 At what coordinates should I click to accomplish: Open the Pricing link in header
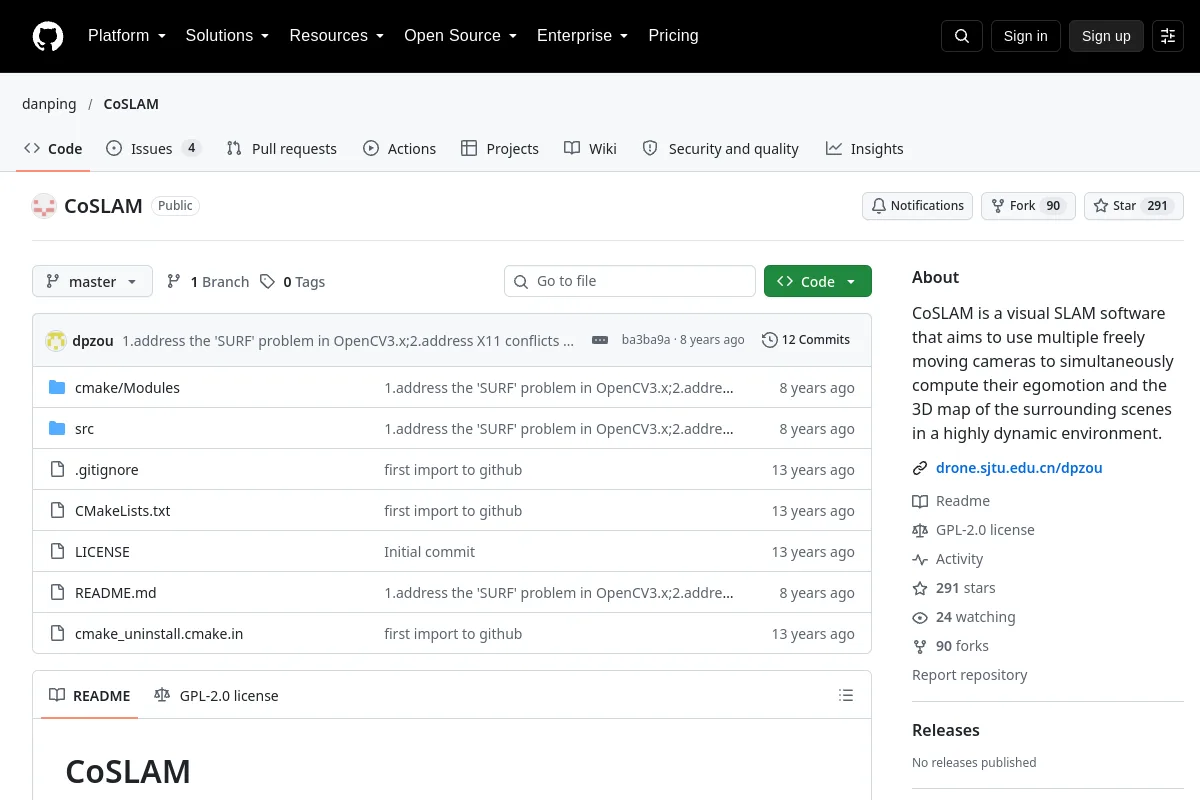(673, 36)
